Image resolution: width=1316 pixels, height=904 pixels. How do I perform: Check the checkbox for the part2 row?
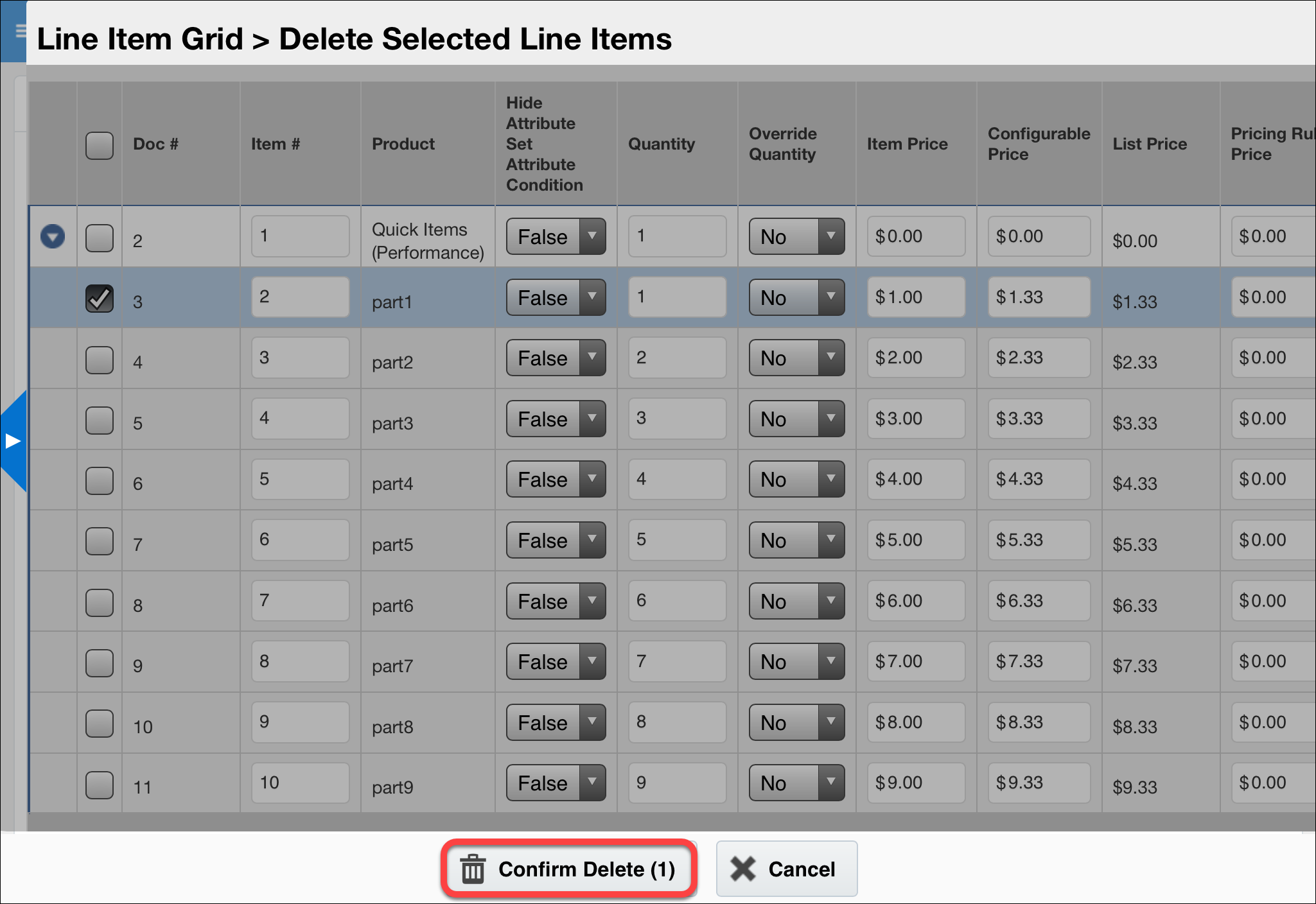click(100, 360)
